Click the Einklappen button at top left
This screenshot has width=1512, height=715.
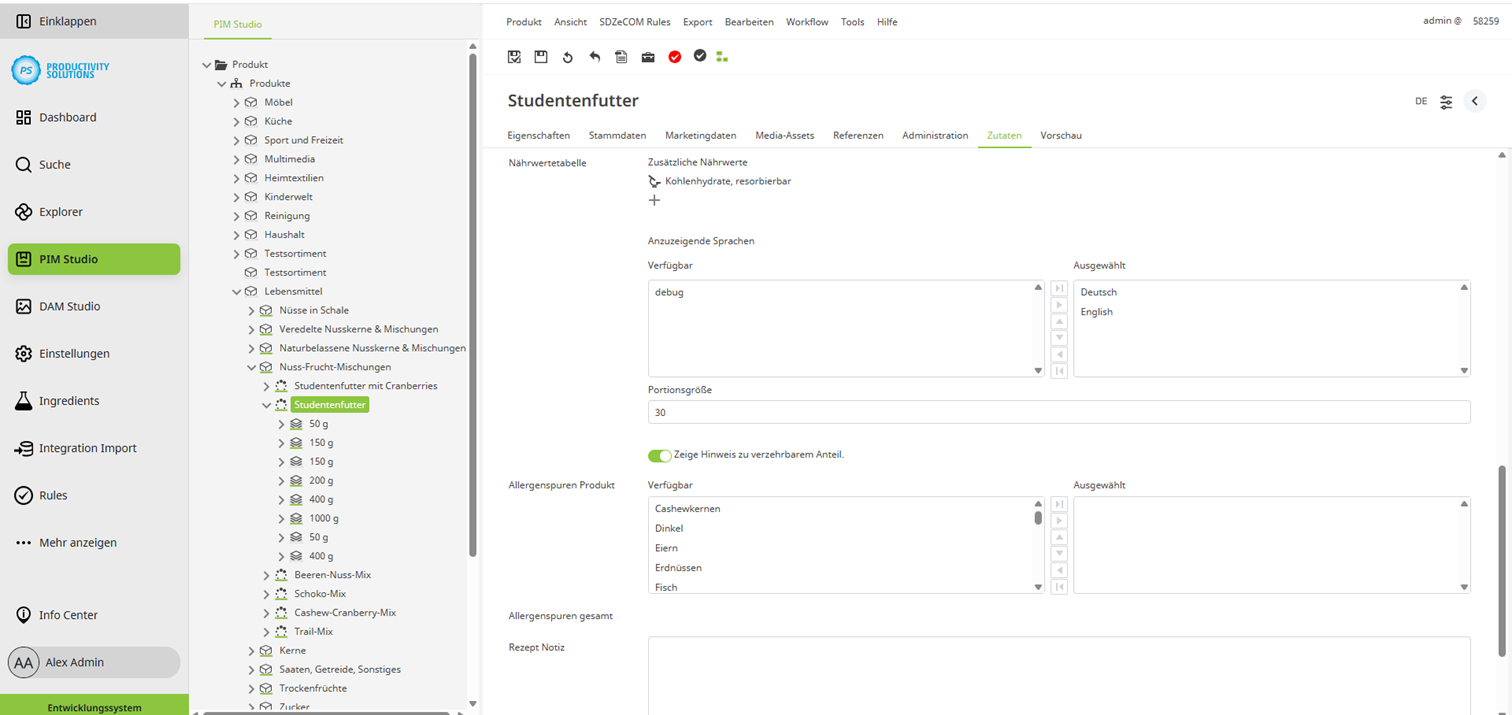pyautogui.click(x=53, y=20)
